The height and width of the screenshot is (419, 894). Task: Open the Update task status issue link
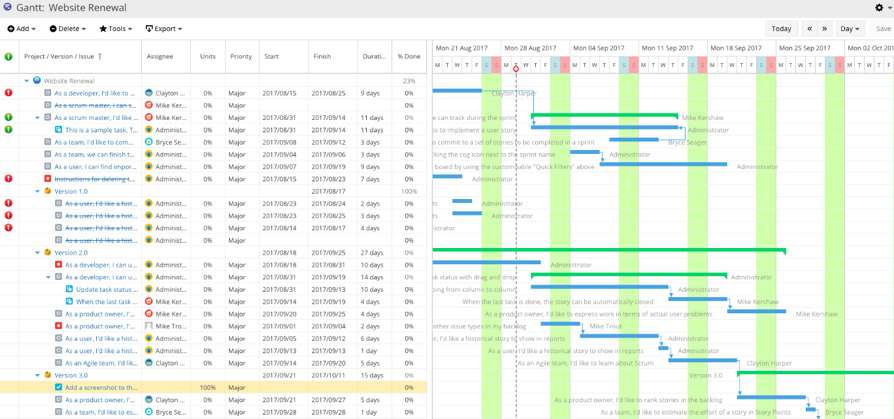coord(106,290)
